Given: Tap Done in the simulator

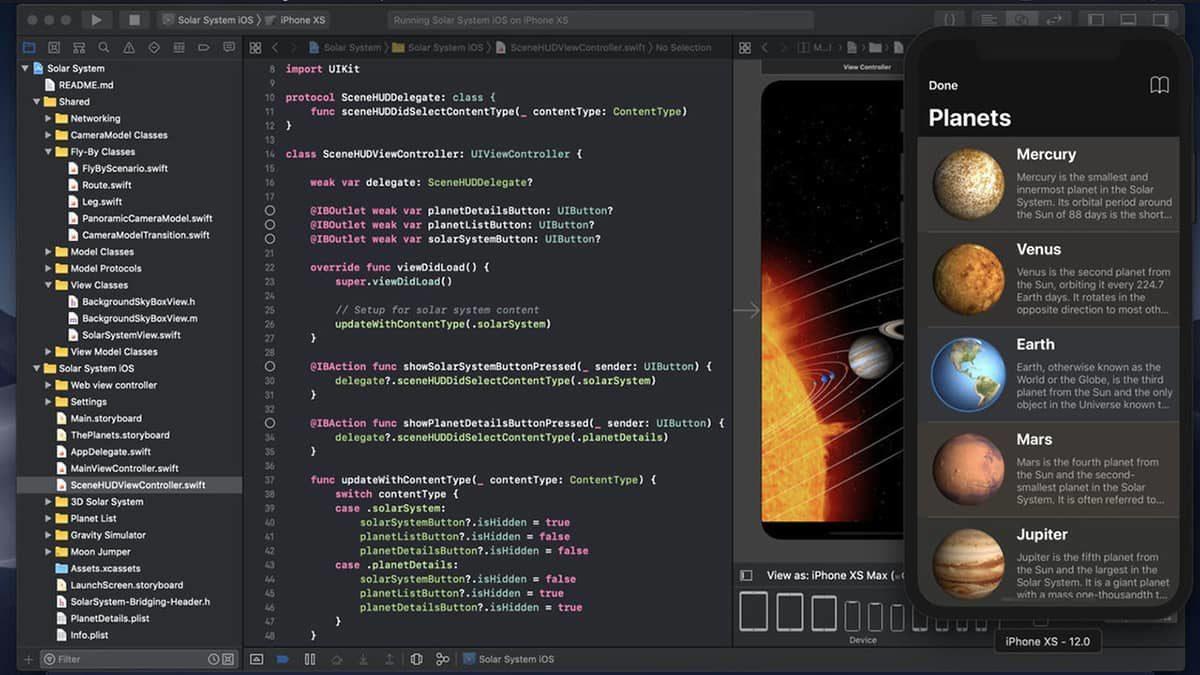Looking at the screenshot, I should (x=943, y=86).
